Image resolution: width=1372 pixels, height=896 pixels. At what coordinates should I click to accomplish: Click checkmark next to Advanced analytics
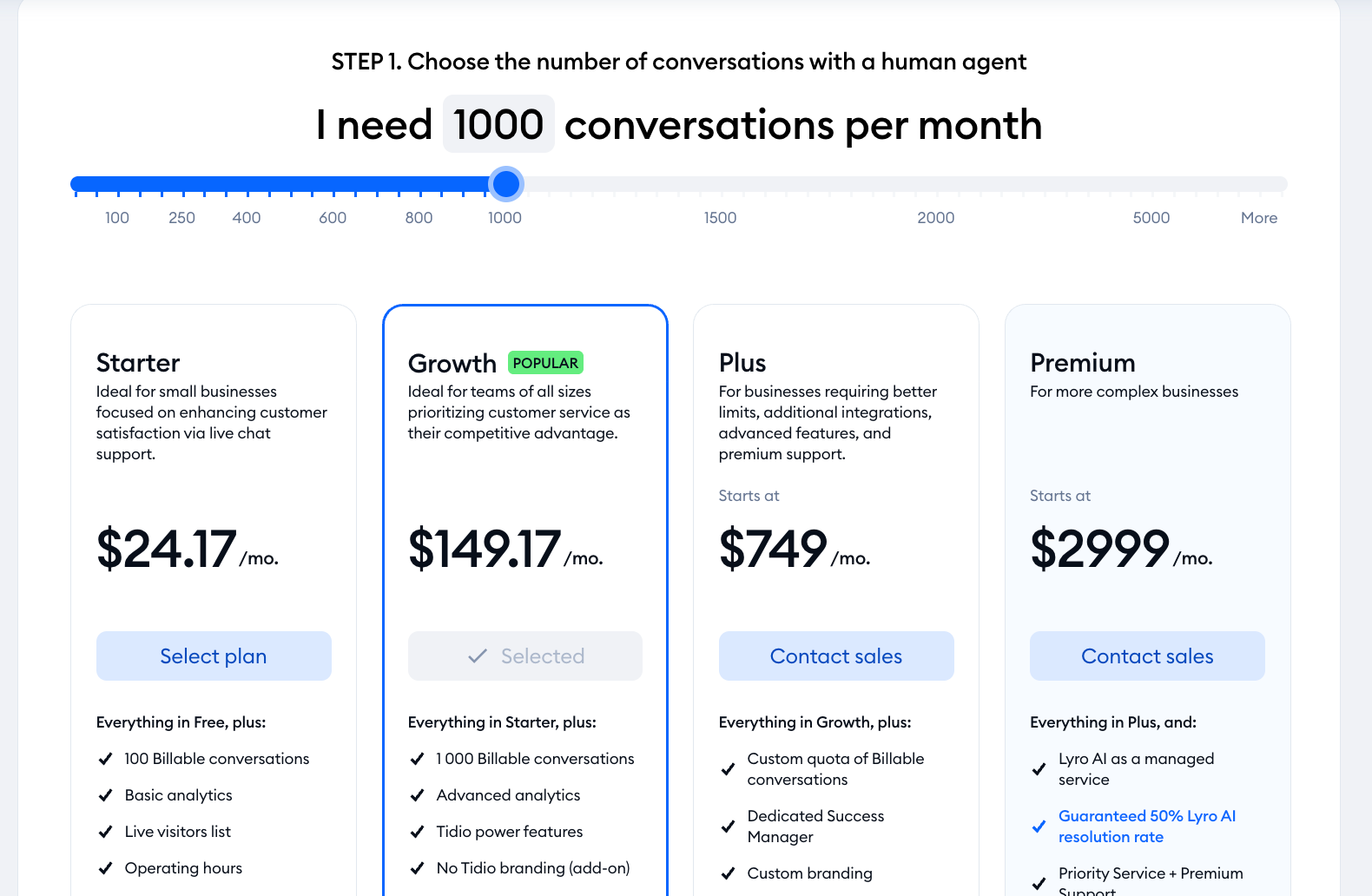[x=418, y=795]
